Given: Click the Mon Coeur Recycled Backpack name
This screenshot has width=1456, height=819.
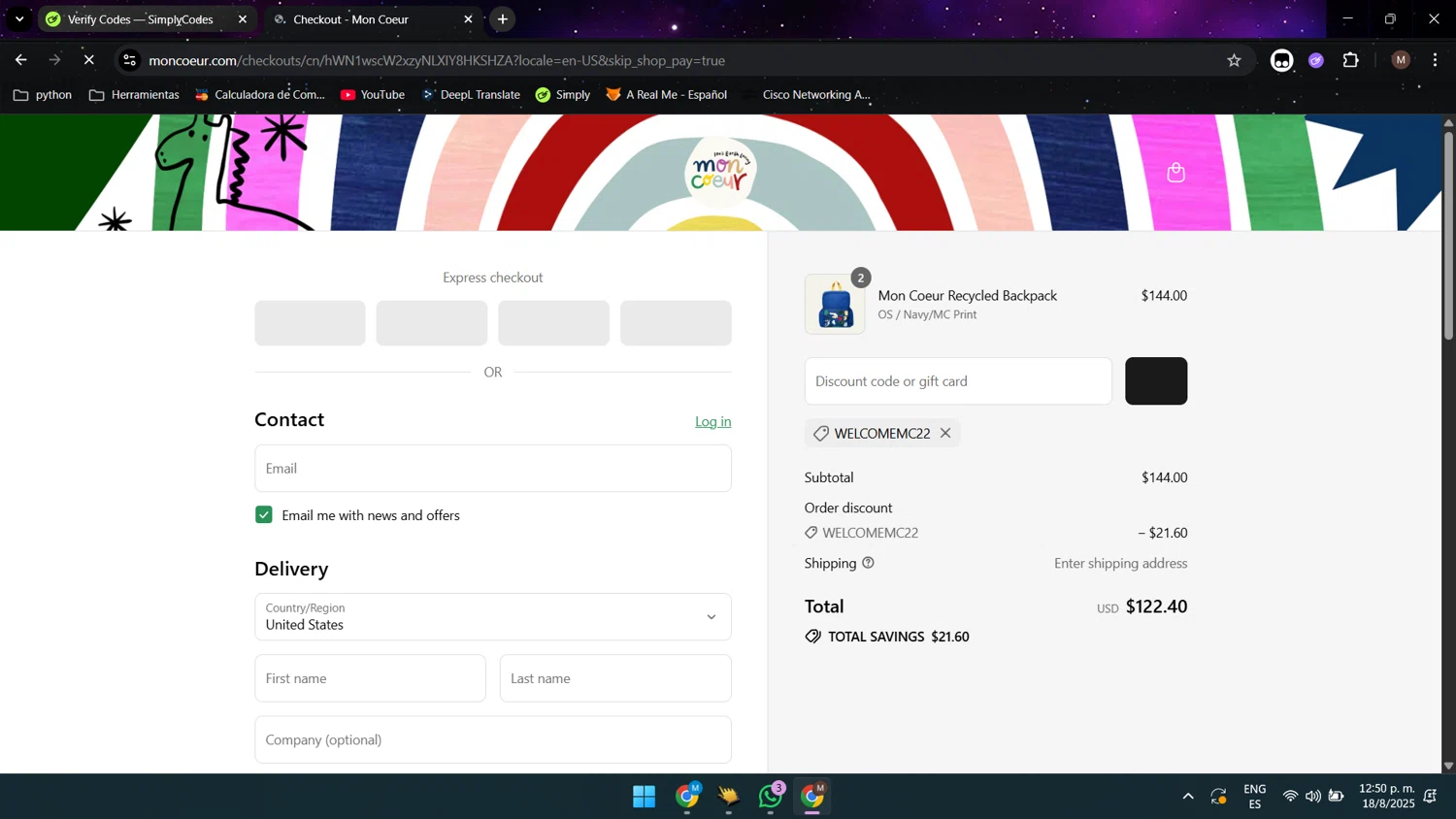Looking at the screenshot, I should pos(967,295).
